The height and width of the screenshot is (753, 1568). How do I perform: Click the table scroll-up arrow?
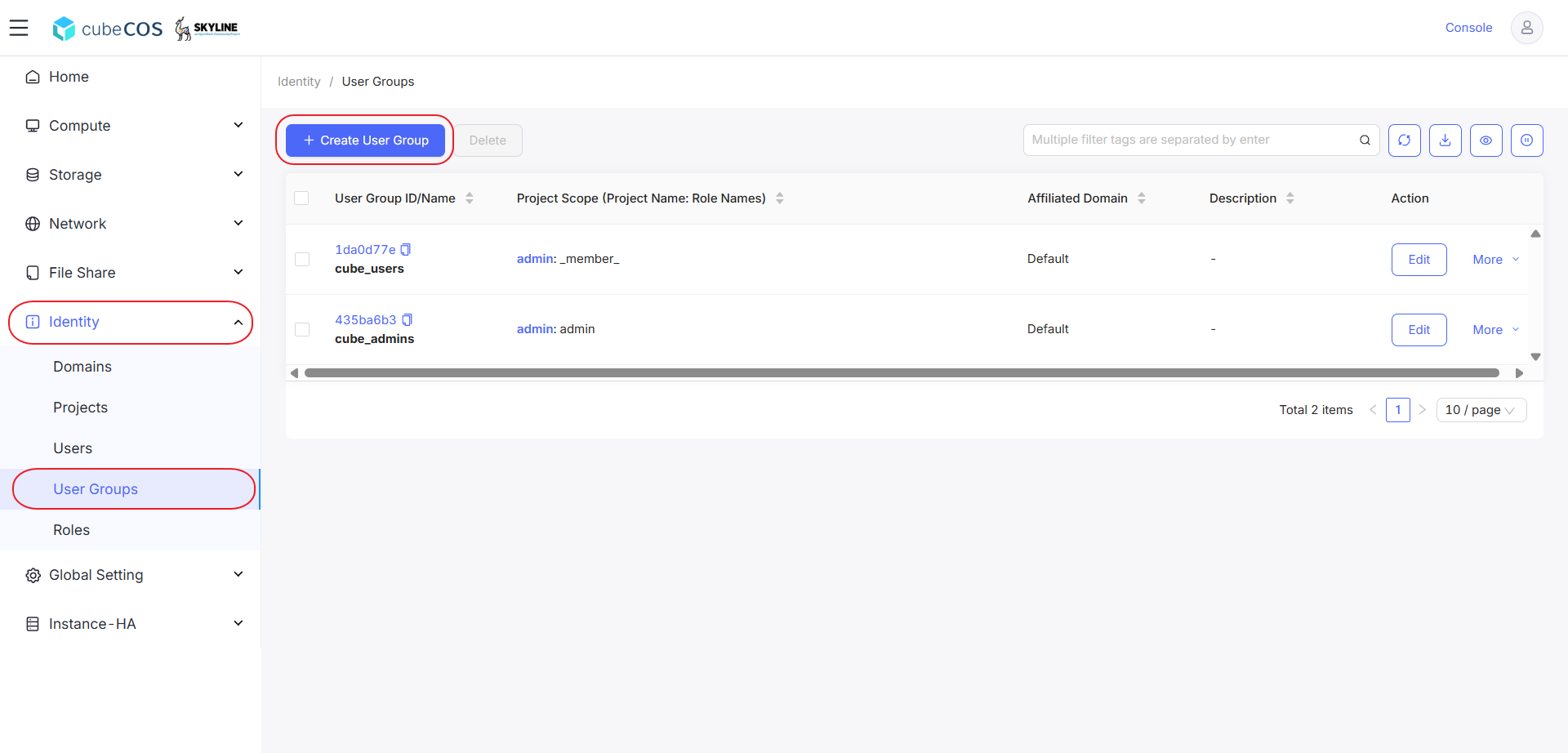click(1535, 234)
